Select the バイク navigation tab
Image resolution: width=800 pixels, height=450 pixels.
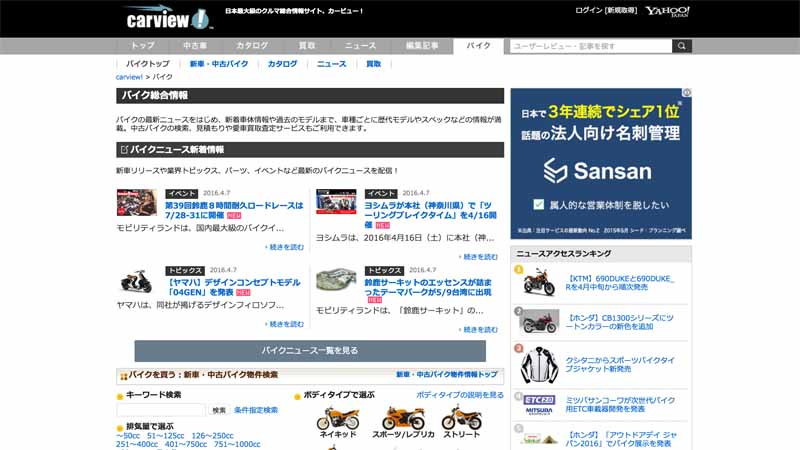click(x=479, y=45)
